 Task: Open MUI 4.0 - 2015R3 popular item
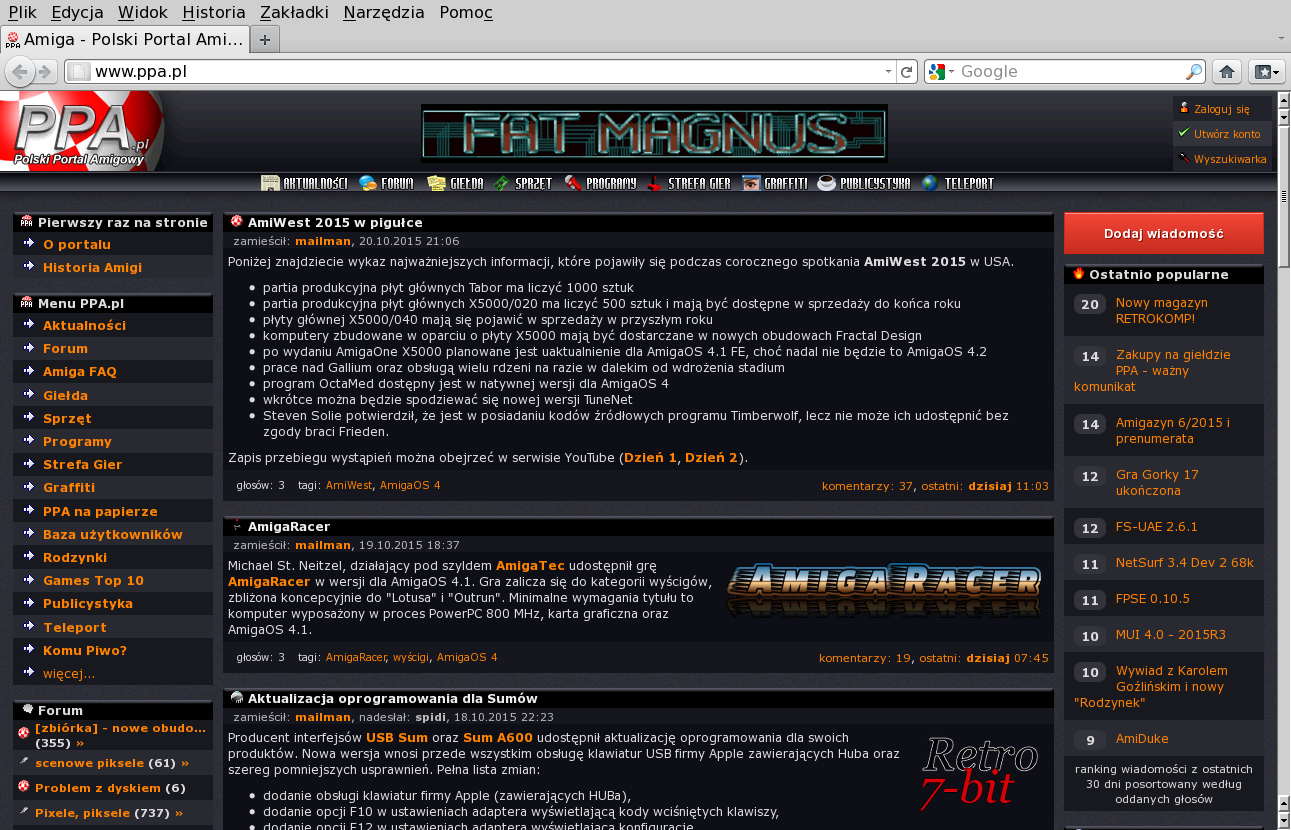1171,635
